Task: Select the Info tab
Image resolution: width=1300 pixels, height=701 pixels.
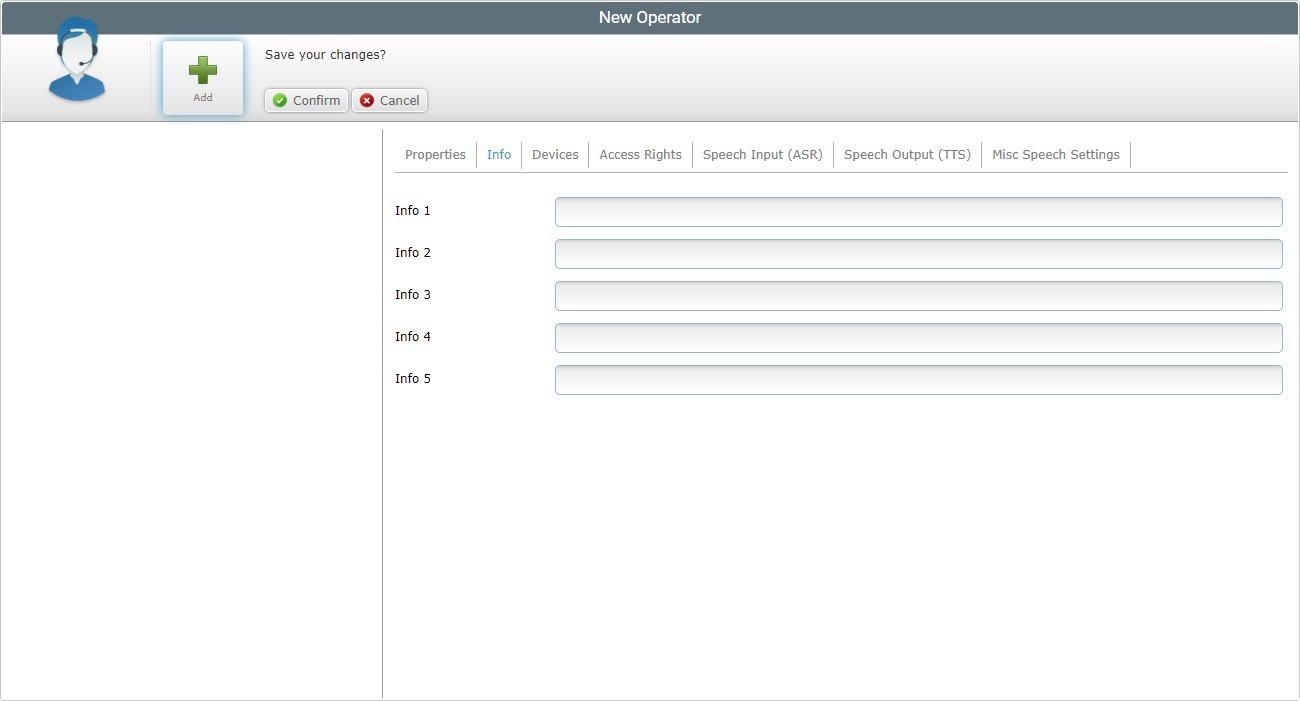Action: coord(499,155)
